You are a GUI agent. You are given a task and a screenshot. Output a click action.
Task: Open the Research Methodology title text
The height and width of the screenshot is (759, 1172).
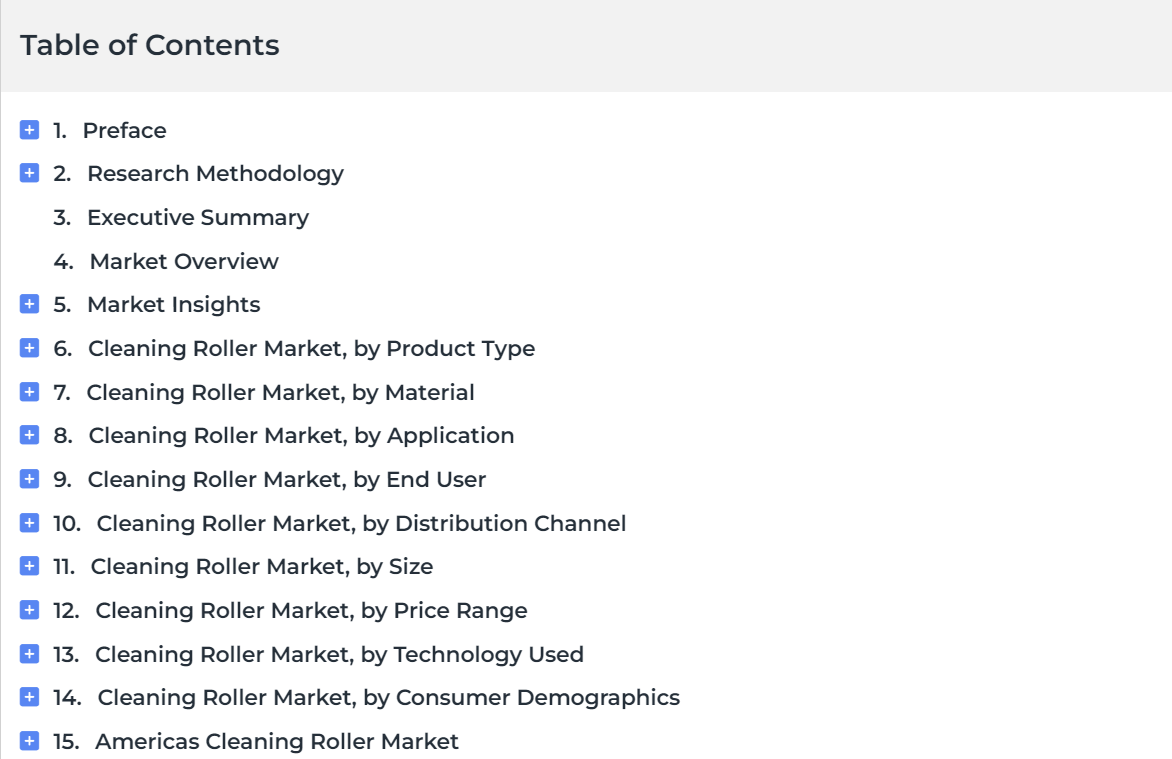coord(215,174)
